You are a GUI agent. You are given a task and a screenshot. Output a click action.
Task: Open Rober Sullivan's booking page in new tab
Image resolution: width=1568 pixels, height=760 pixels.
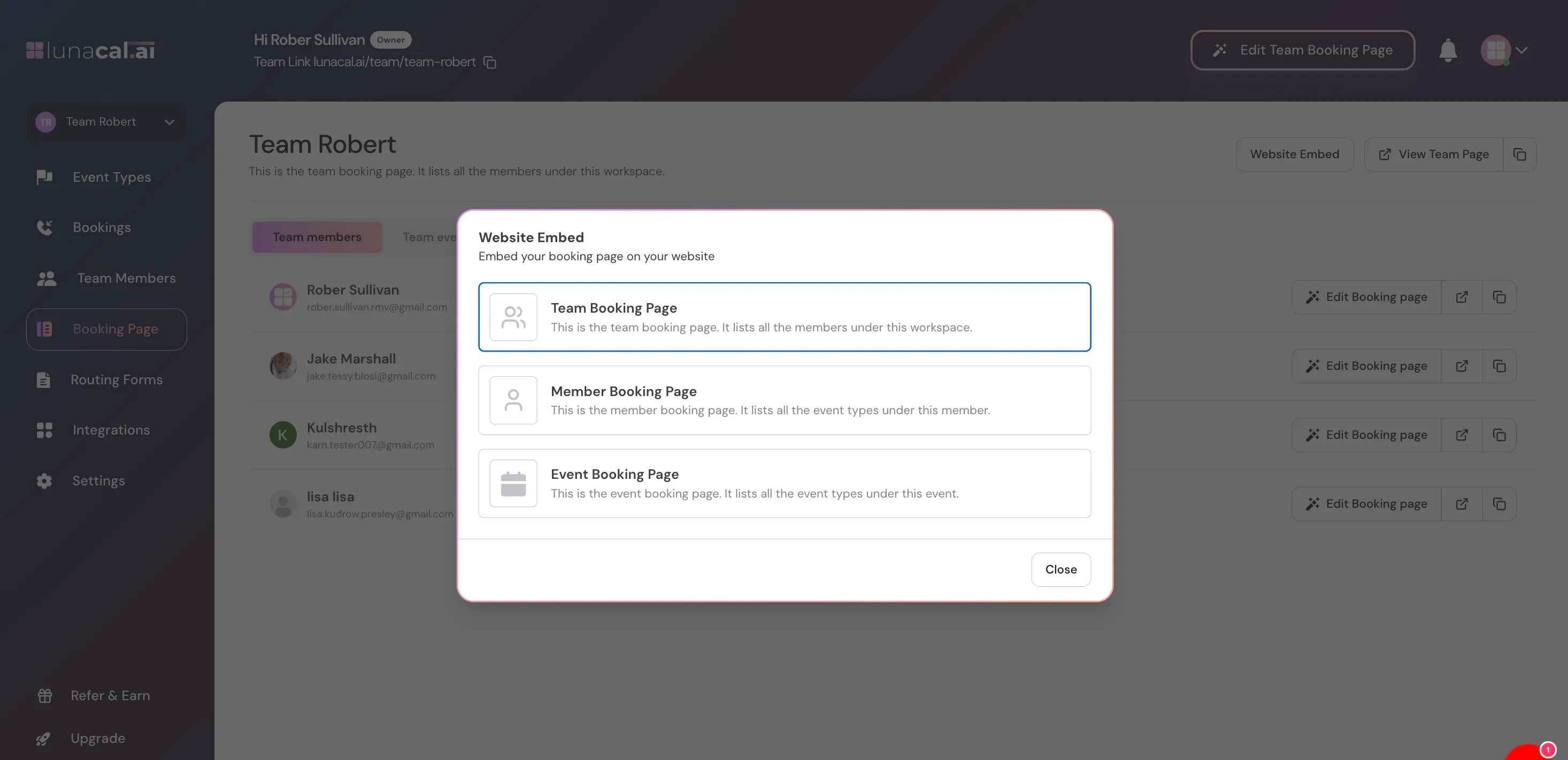1462,297
